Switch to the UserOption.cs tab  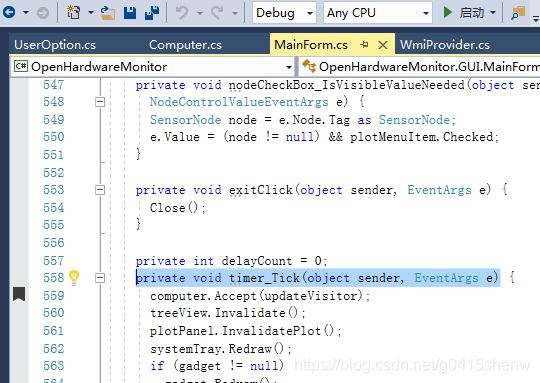tap(55, 45)
